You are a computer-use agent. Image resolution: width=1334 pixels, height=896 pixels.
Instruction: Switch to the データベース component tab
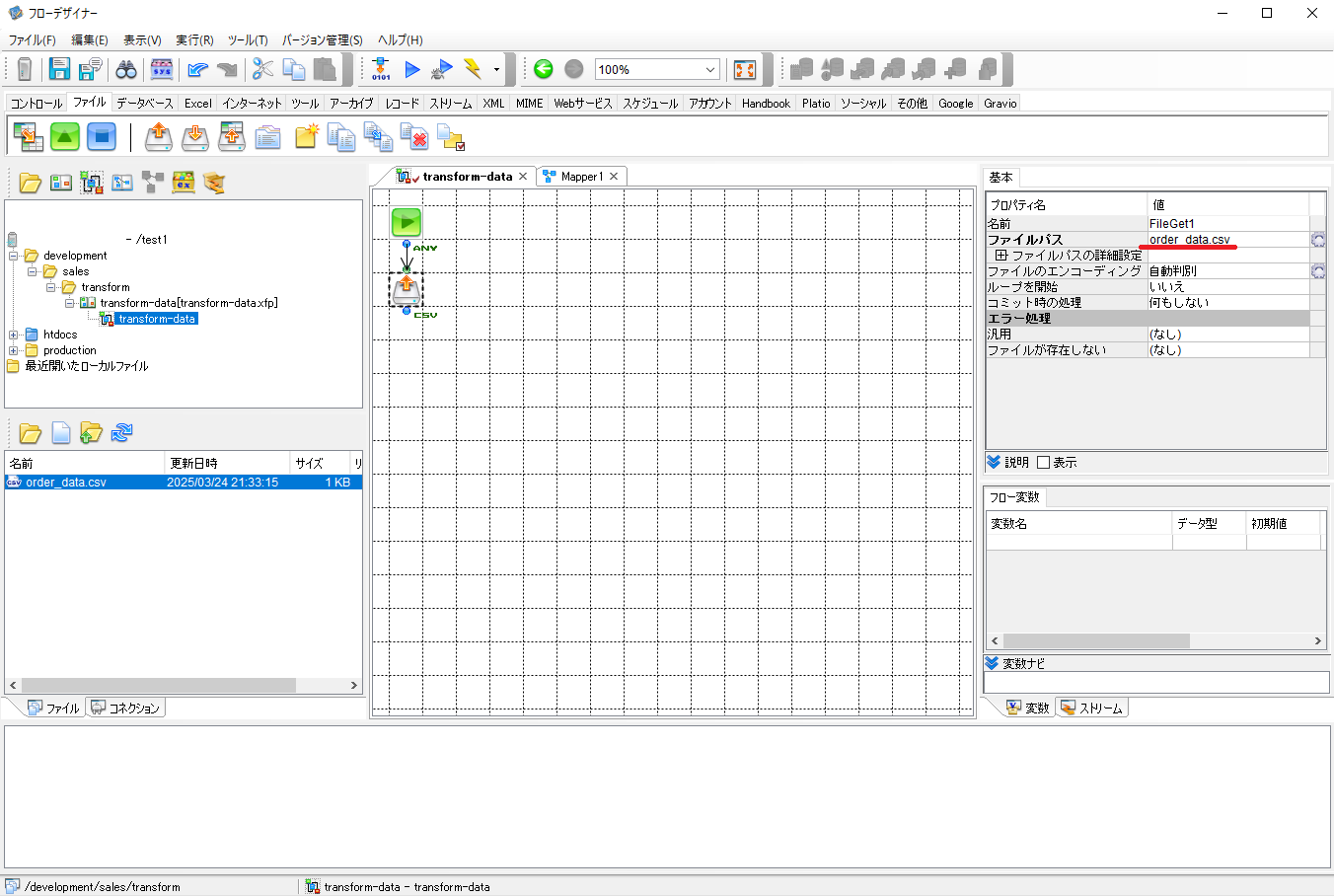(x=144, y=103)
